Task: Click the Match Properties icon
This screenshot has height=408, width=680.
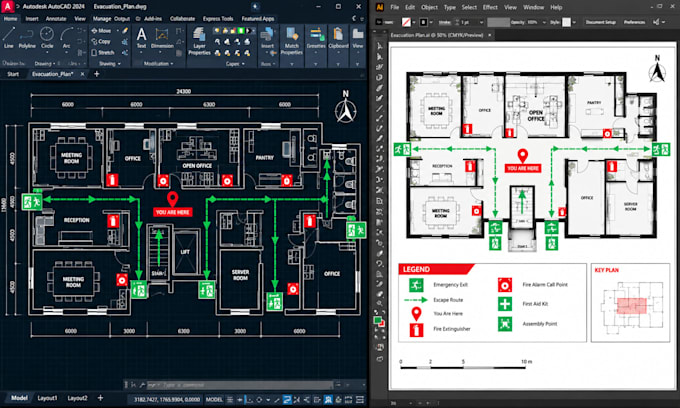Action: pyautogui.click(x=291, y=41)
